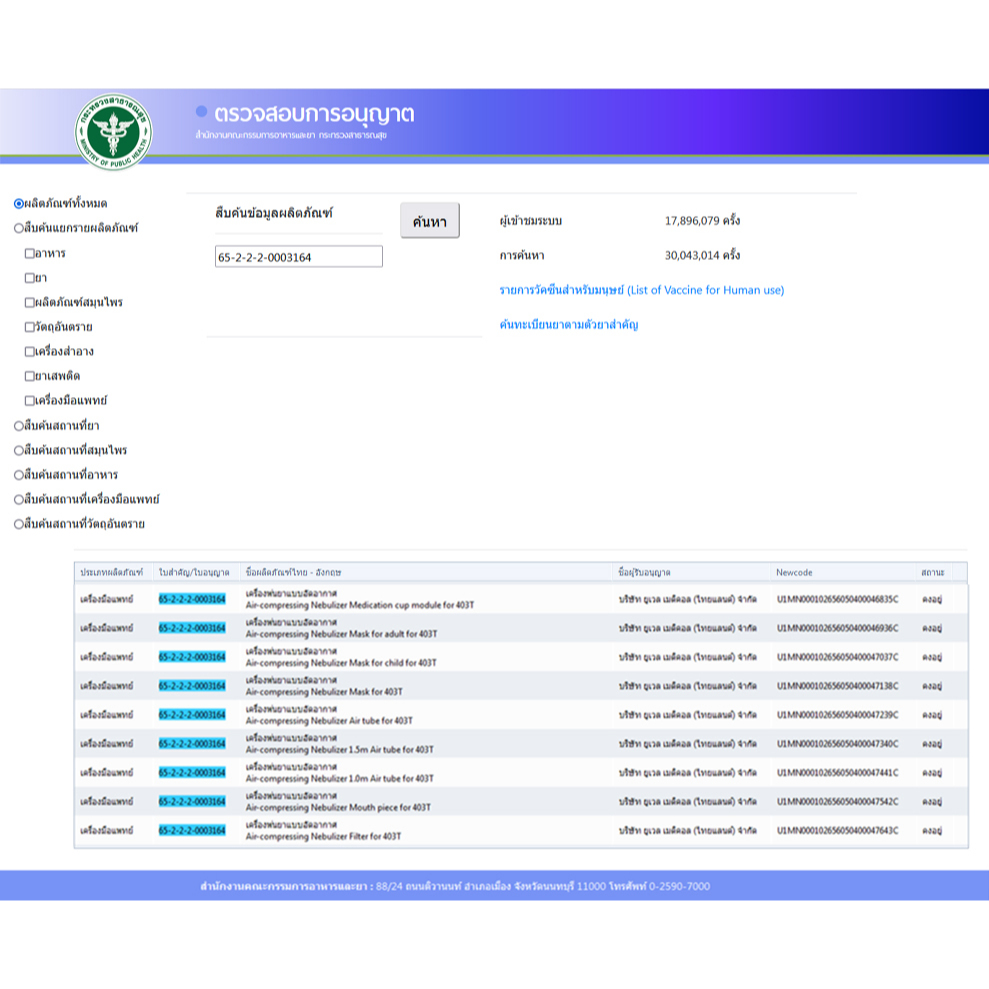Enable the ยา checkbox
Screen dimensions: 989x989
(30, 278)
